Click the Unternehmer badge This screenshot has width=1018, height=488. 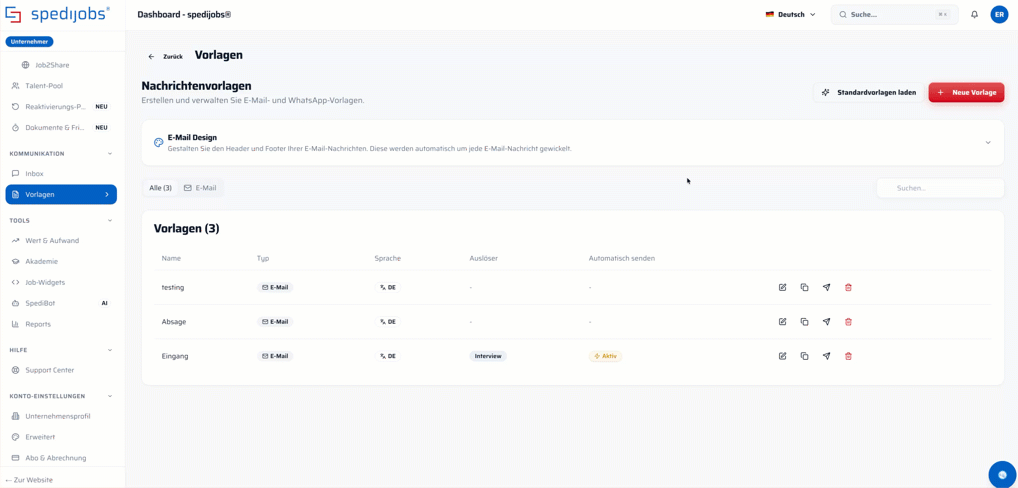[x=30, y=42]
